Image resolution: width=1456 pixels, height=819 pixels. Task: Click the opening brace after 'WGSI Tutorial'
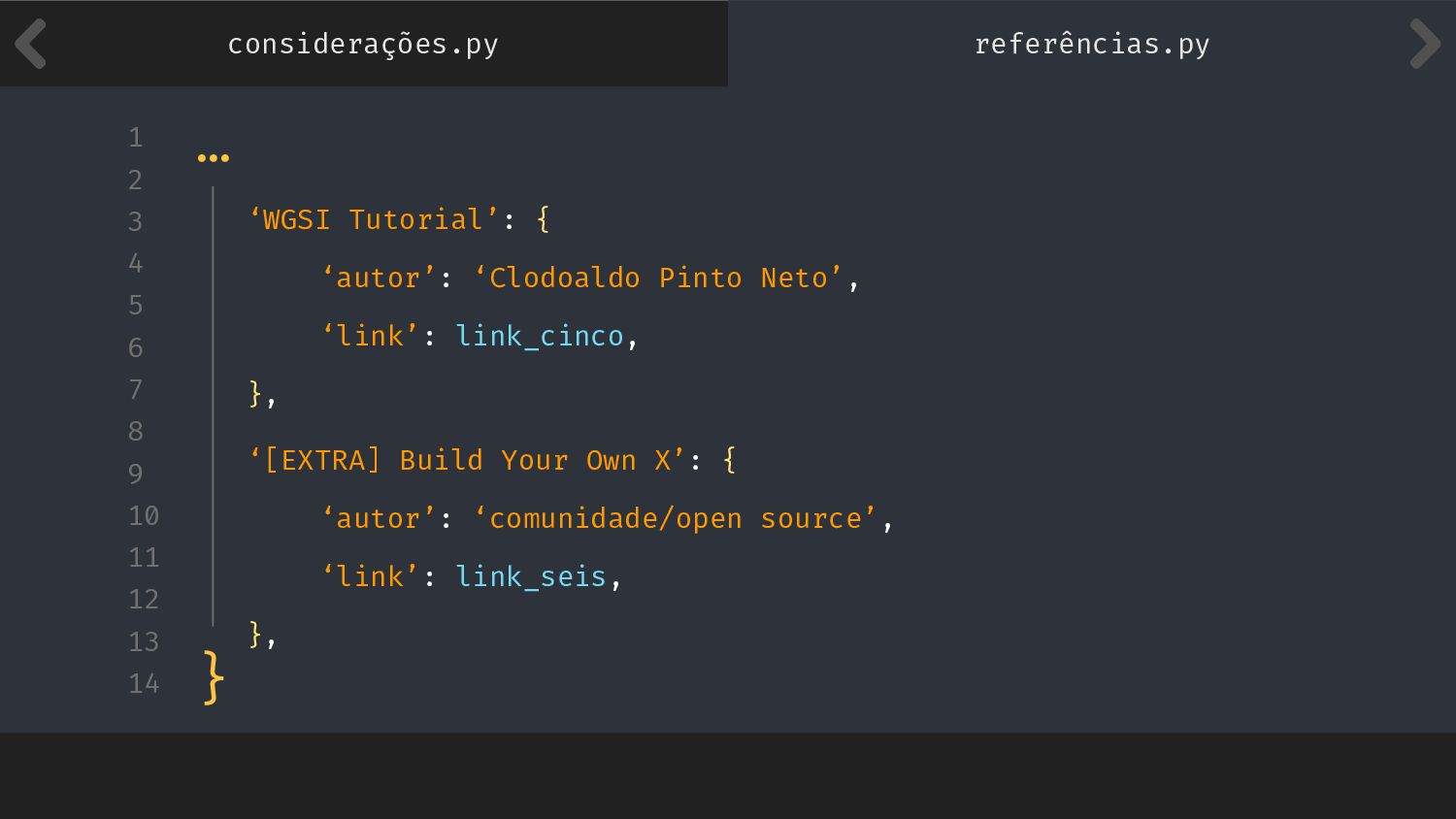pos(543,219)
